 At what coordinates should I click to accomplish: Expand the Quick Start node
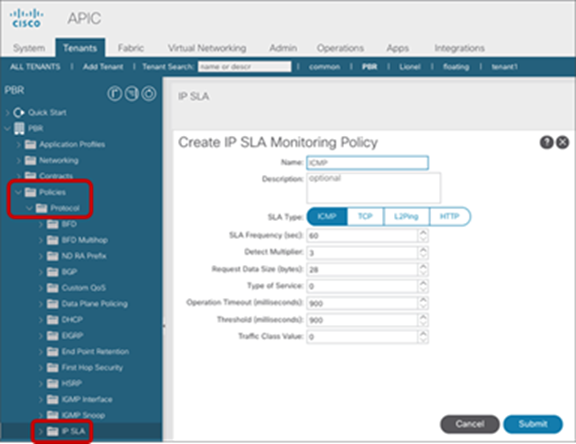tap(7, 112)
